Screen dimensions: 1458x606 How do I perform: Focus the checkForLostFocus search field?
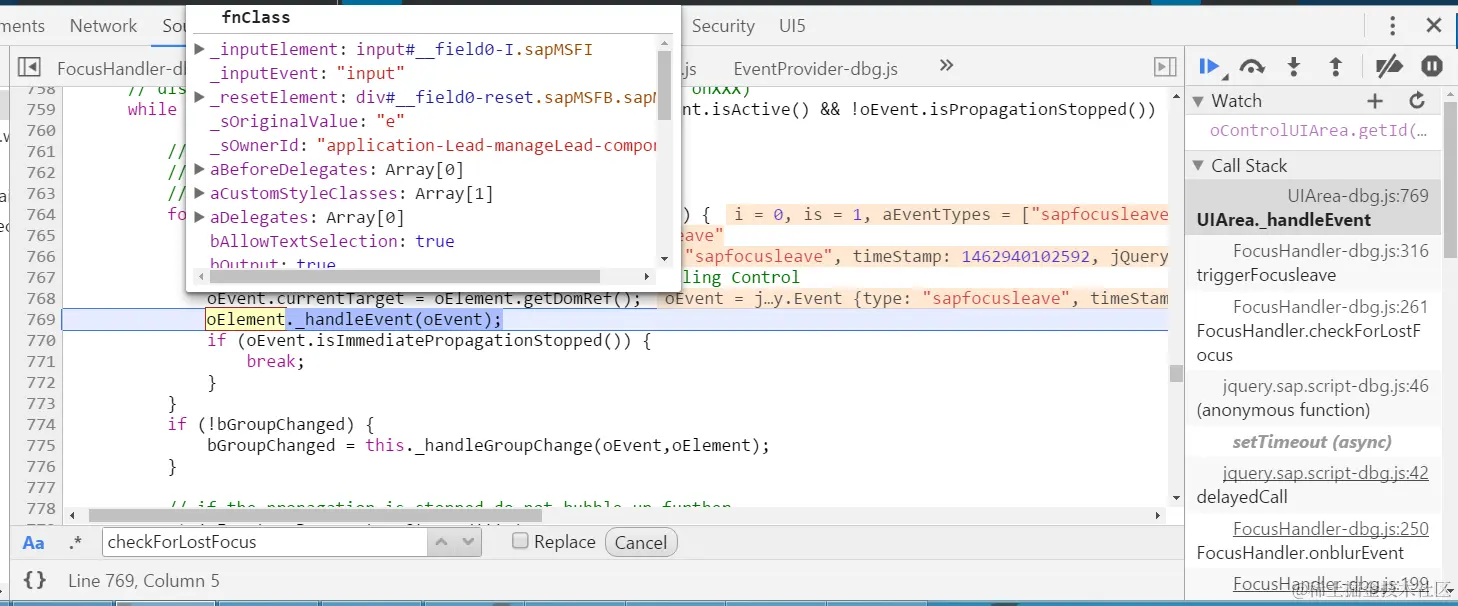coord(265,542)
